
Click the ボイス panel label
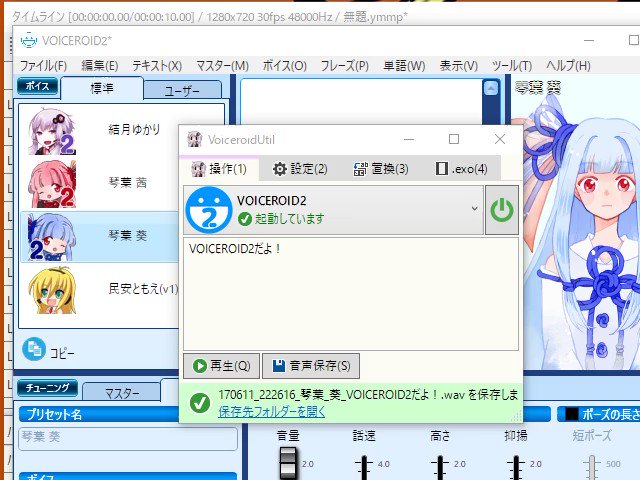(38, 86)
